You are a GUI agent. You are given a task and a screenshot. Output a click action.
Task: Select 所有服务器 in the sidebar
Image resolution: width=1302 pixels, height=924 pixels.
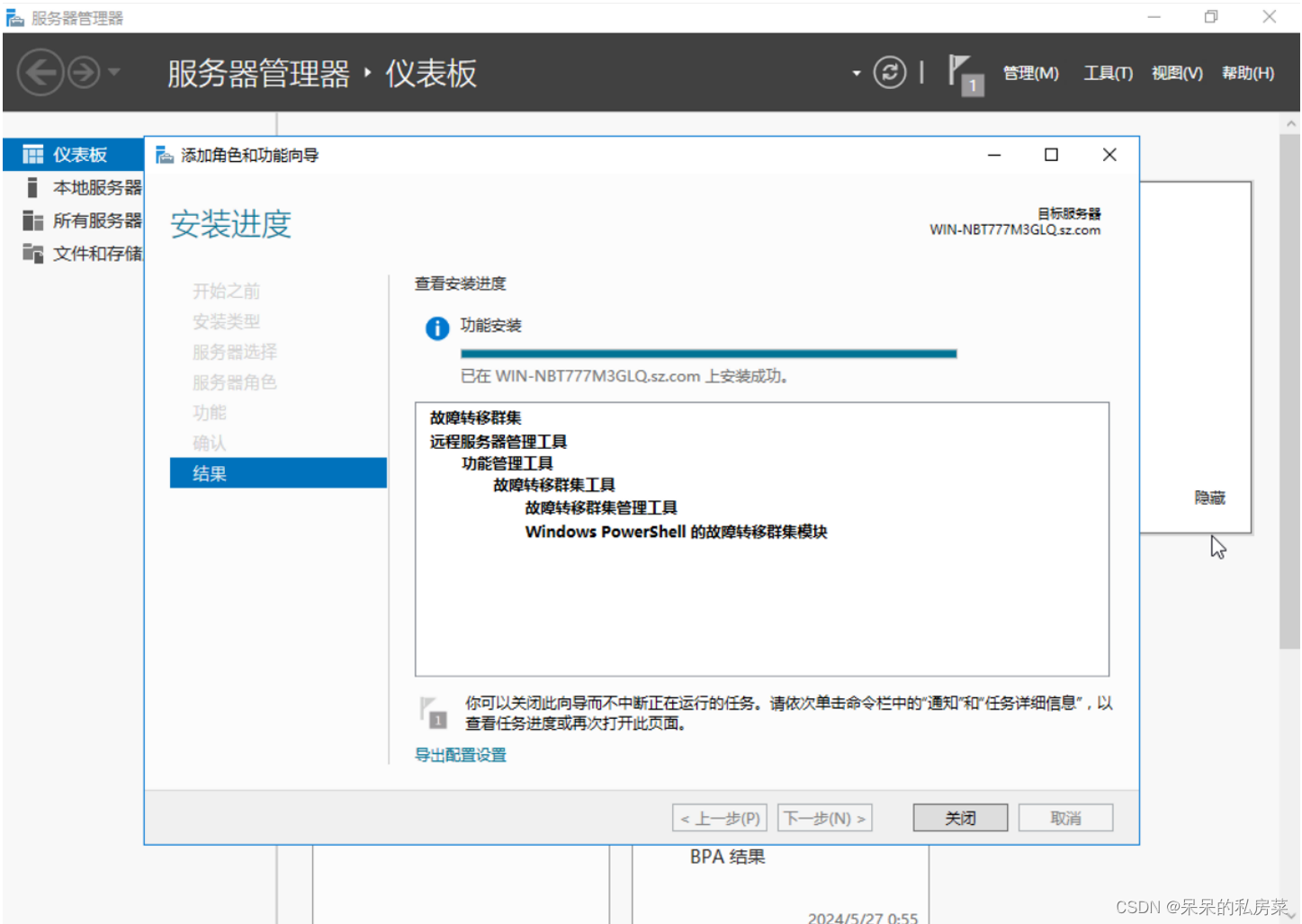(74, 220)
